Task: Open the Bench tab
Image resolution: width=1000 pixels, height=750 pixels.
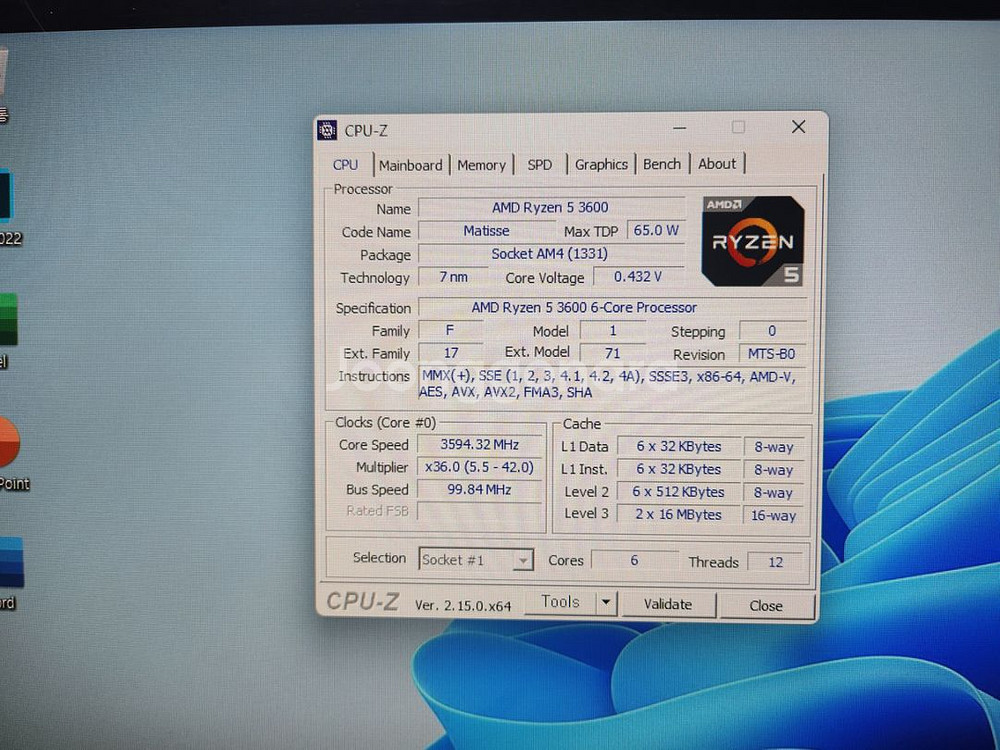Action: (661, 164)
